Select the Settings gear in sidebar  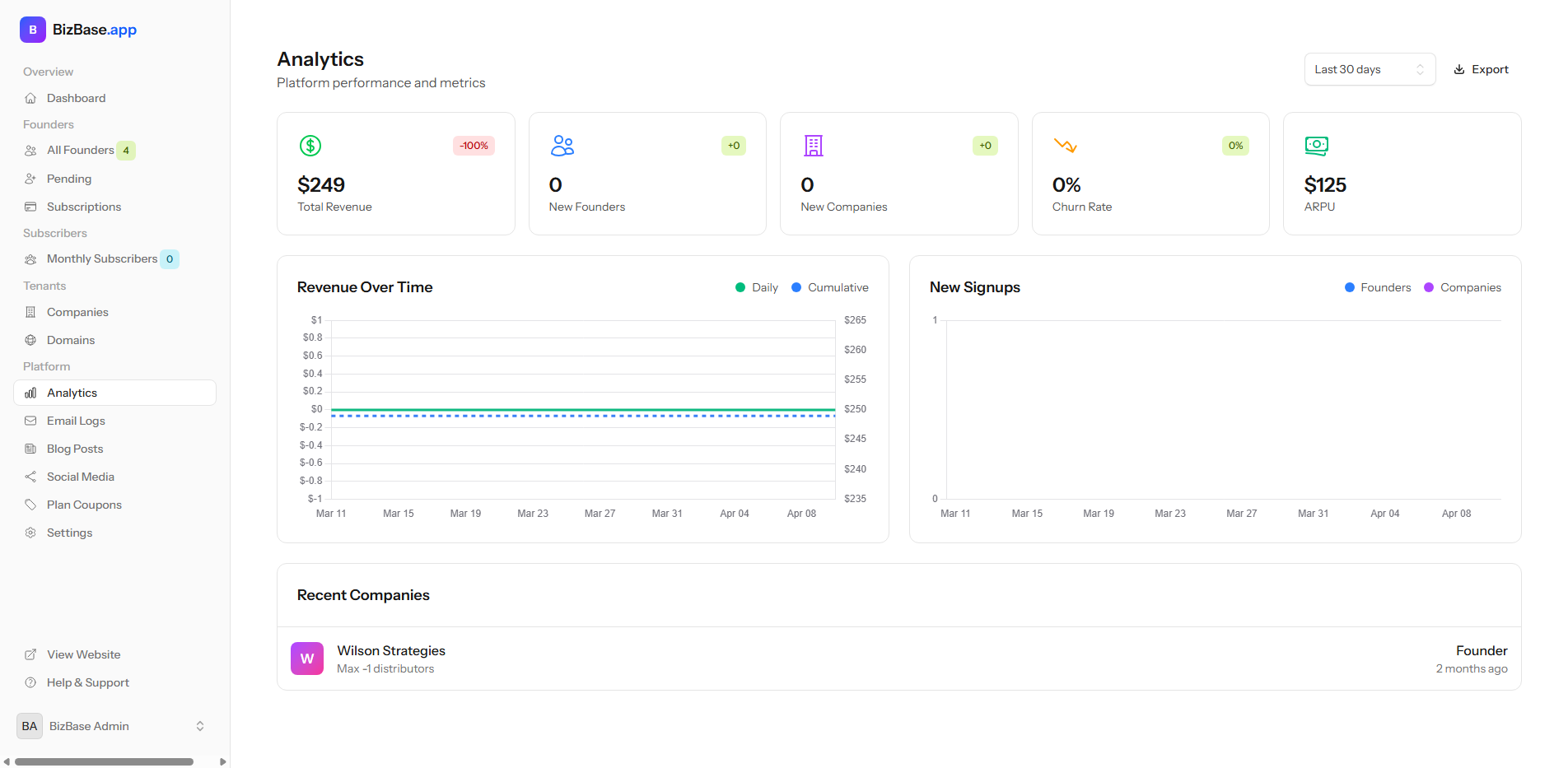click(x=30, y=533)
